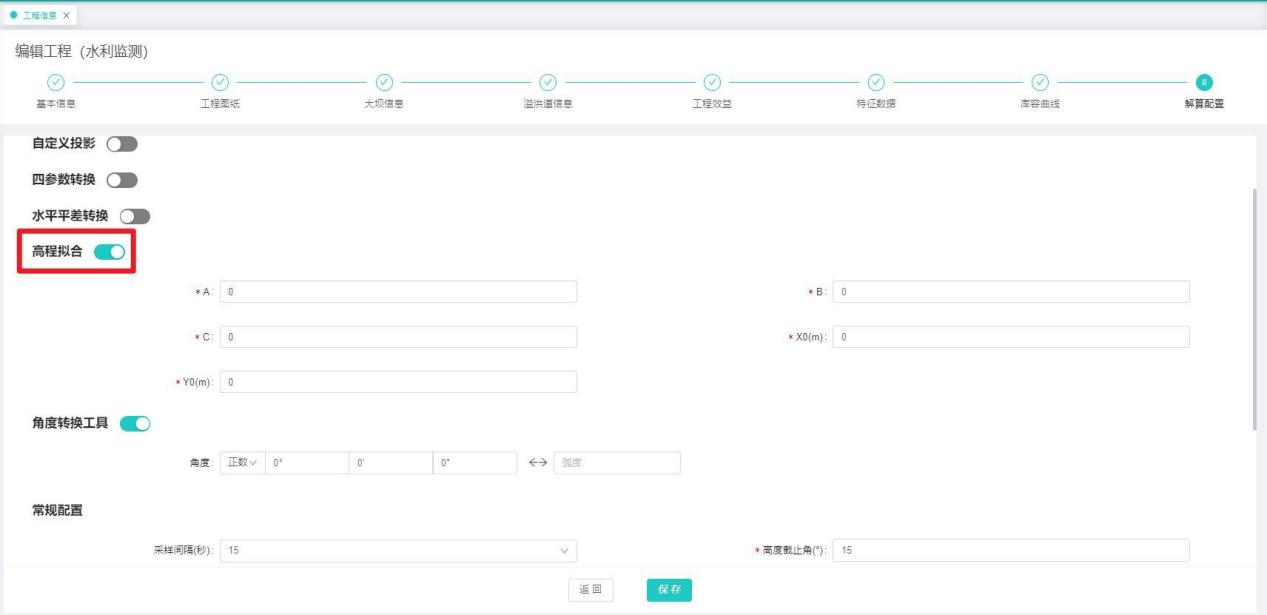Viewport: 1267px width, 615px height.
Task: Expand the 正数 angle sign selector
Action: 242,463
